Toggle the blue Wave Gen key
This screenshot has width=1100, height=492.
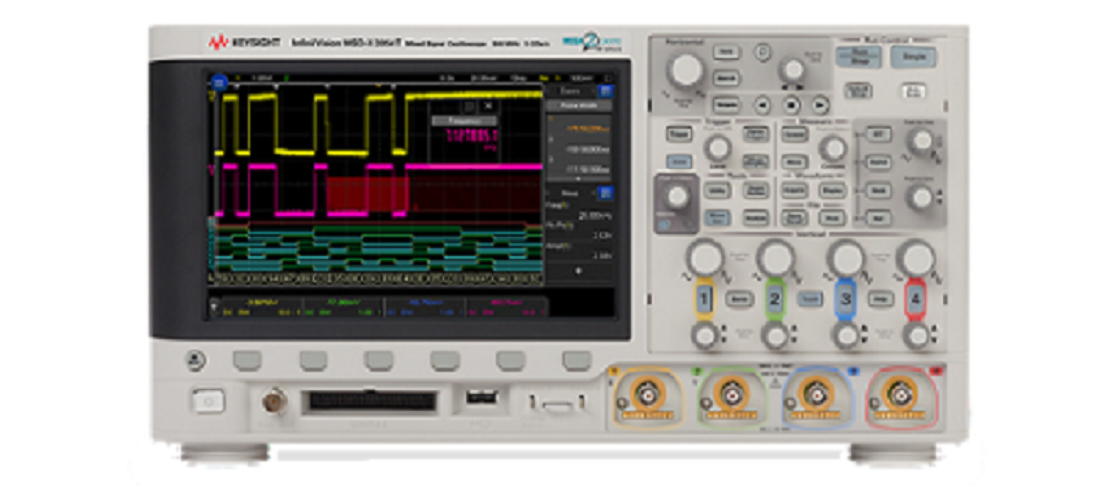click(717, 218)
